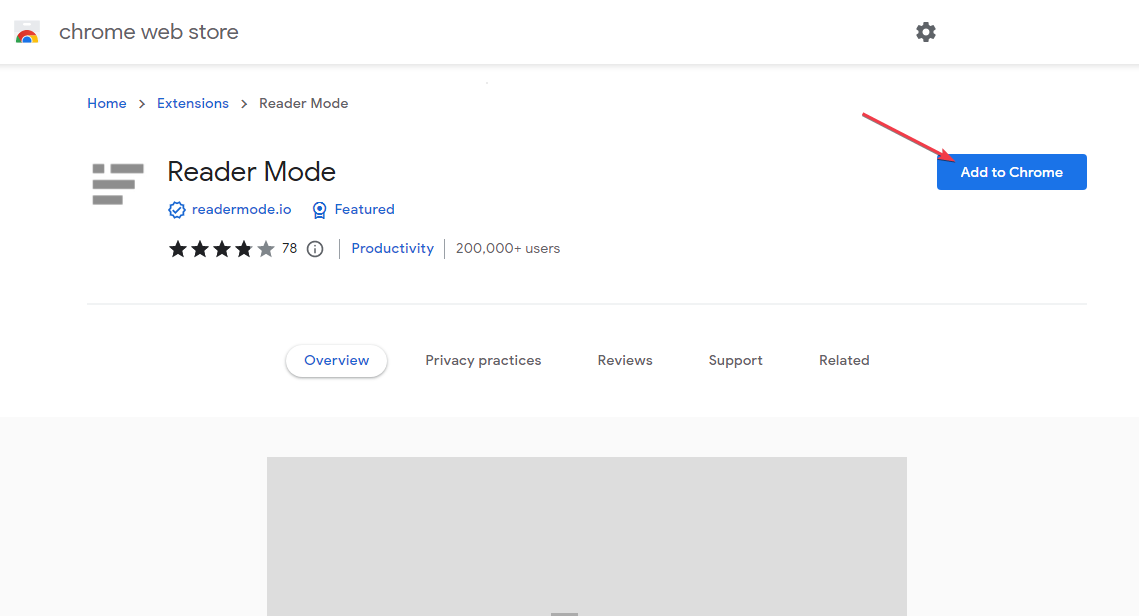The height and width of the screenshot is (616, 1139).
Task: Open the Extensions breadcrumb link
Action: click(x=193, y=104)
